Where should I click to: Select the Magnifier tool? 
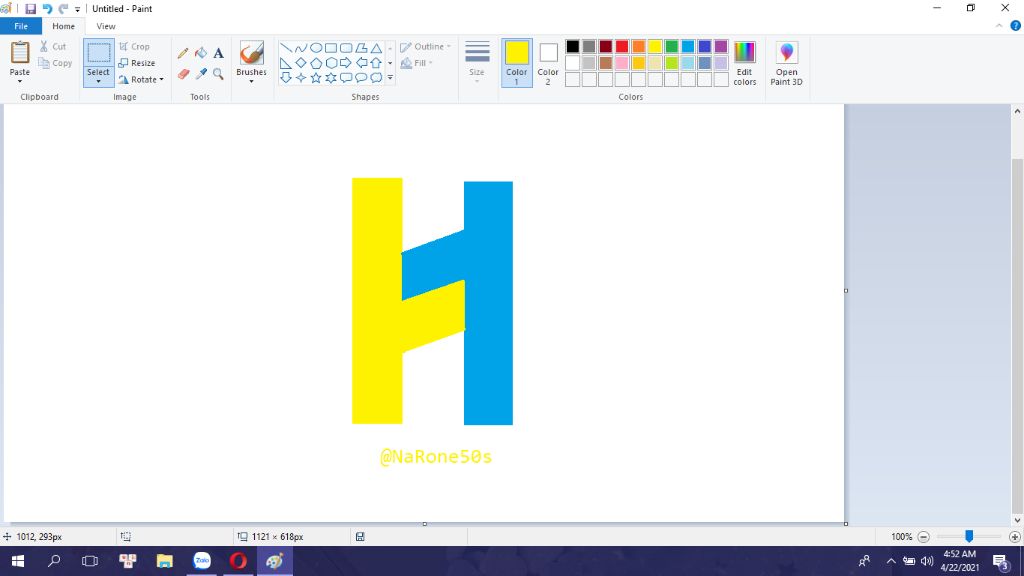(x=218, y=74)
